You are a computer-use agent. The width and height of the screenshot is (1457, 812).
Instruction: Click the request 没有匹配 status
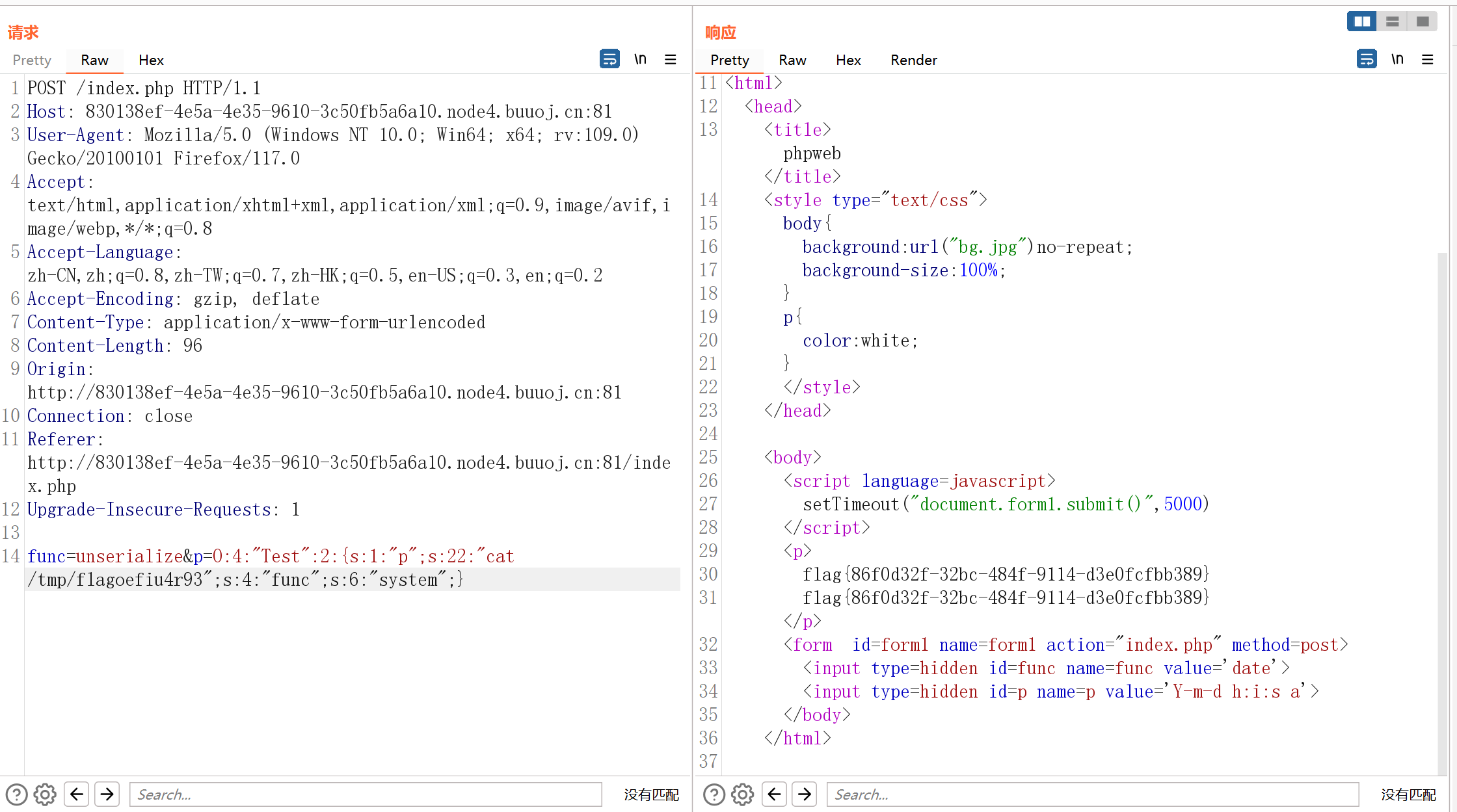click(651, 794)
